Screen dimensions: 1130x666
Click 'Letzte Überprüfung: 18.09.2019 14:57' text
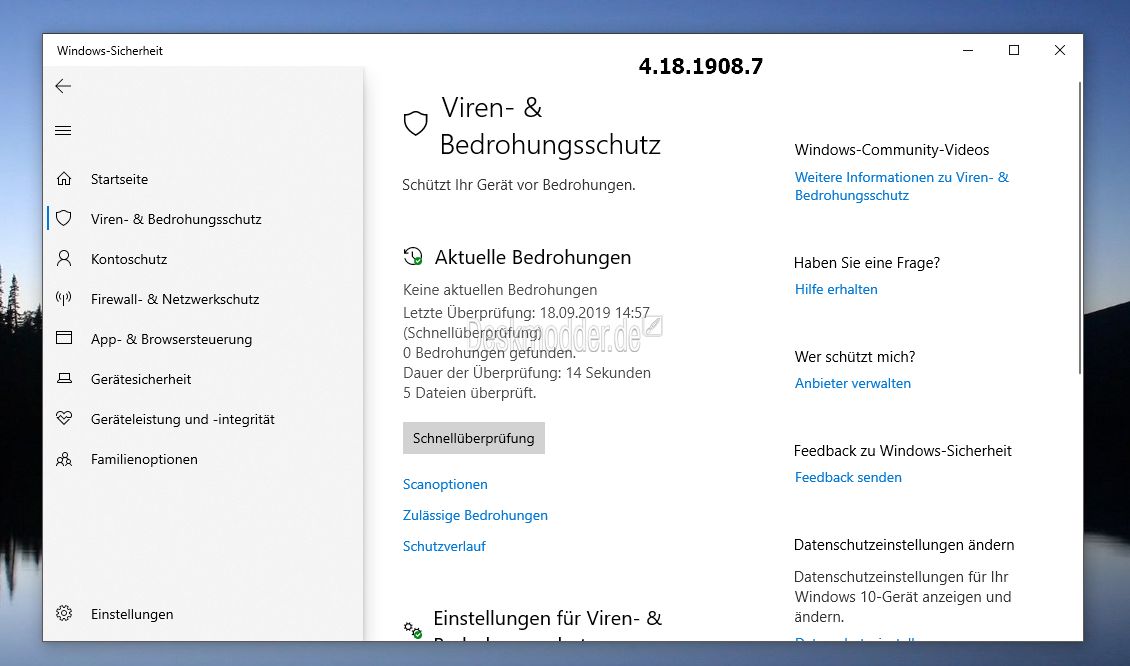click(526, 313)
